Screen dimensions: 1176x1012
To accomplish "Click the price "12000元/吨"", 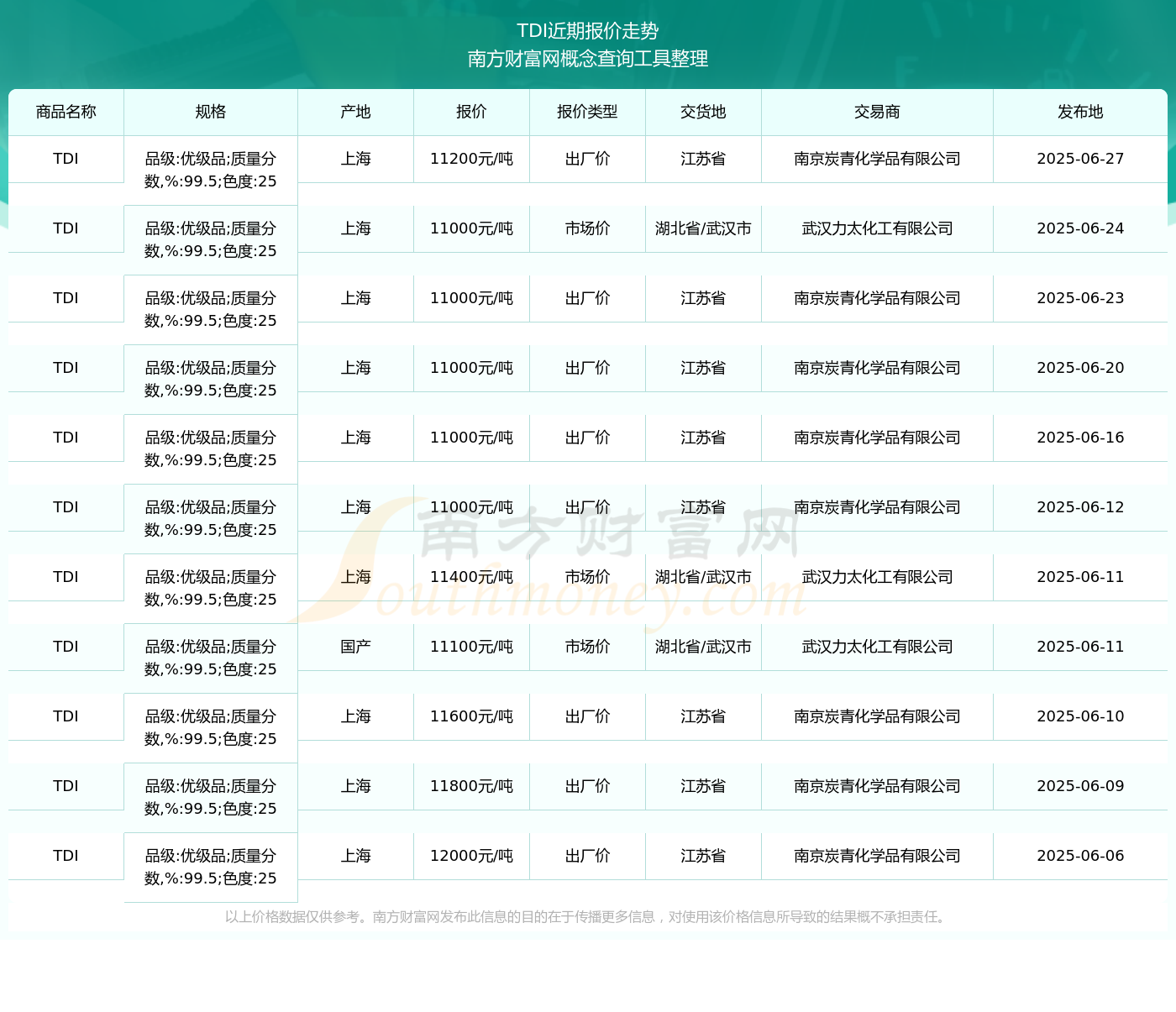I will pos(472,856).
